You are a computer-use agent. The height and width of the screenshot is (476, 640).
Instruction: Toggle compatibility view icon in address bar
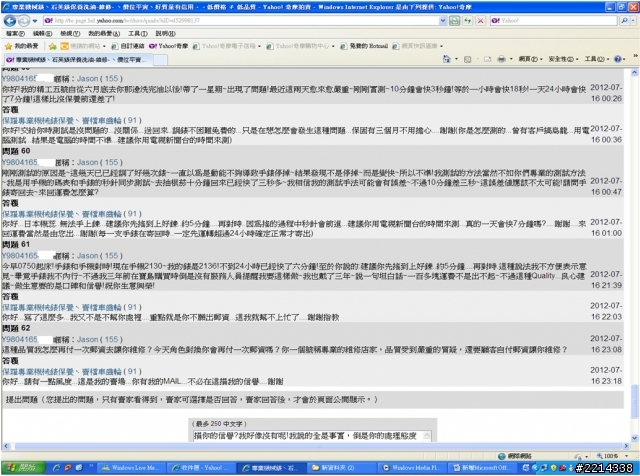[454, 20]
